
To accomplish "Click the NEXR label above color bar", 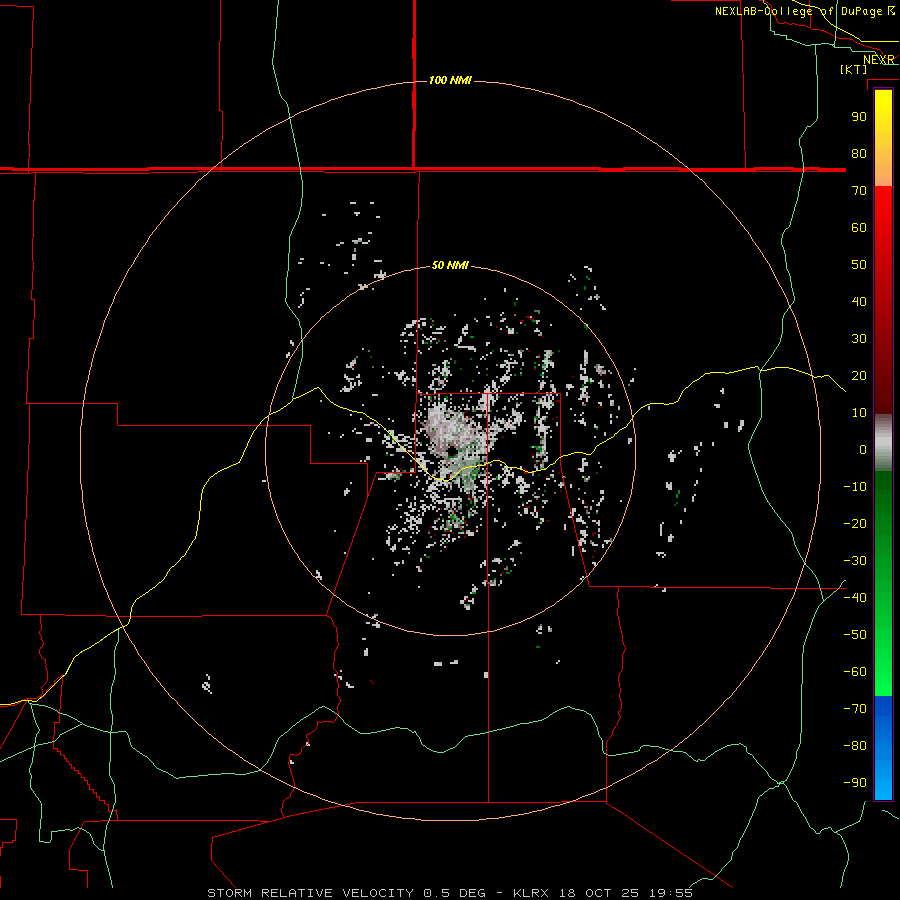I will click(879, 60).
